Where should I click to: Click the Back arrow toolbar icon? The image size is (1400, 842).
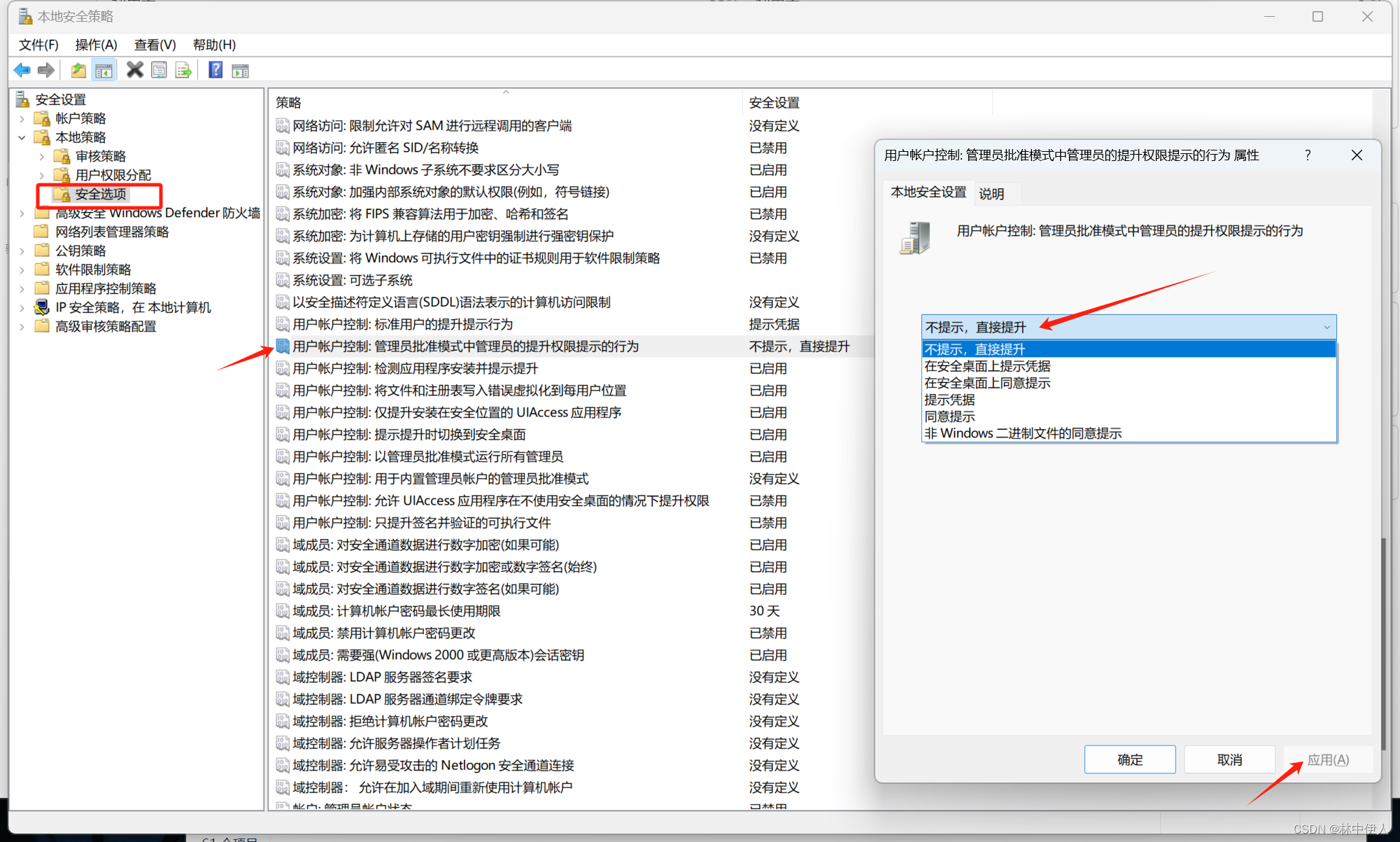coord(22,70)
